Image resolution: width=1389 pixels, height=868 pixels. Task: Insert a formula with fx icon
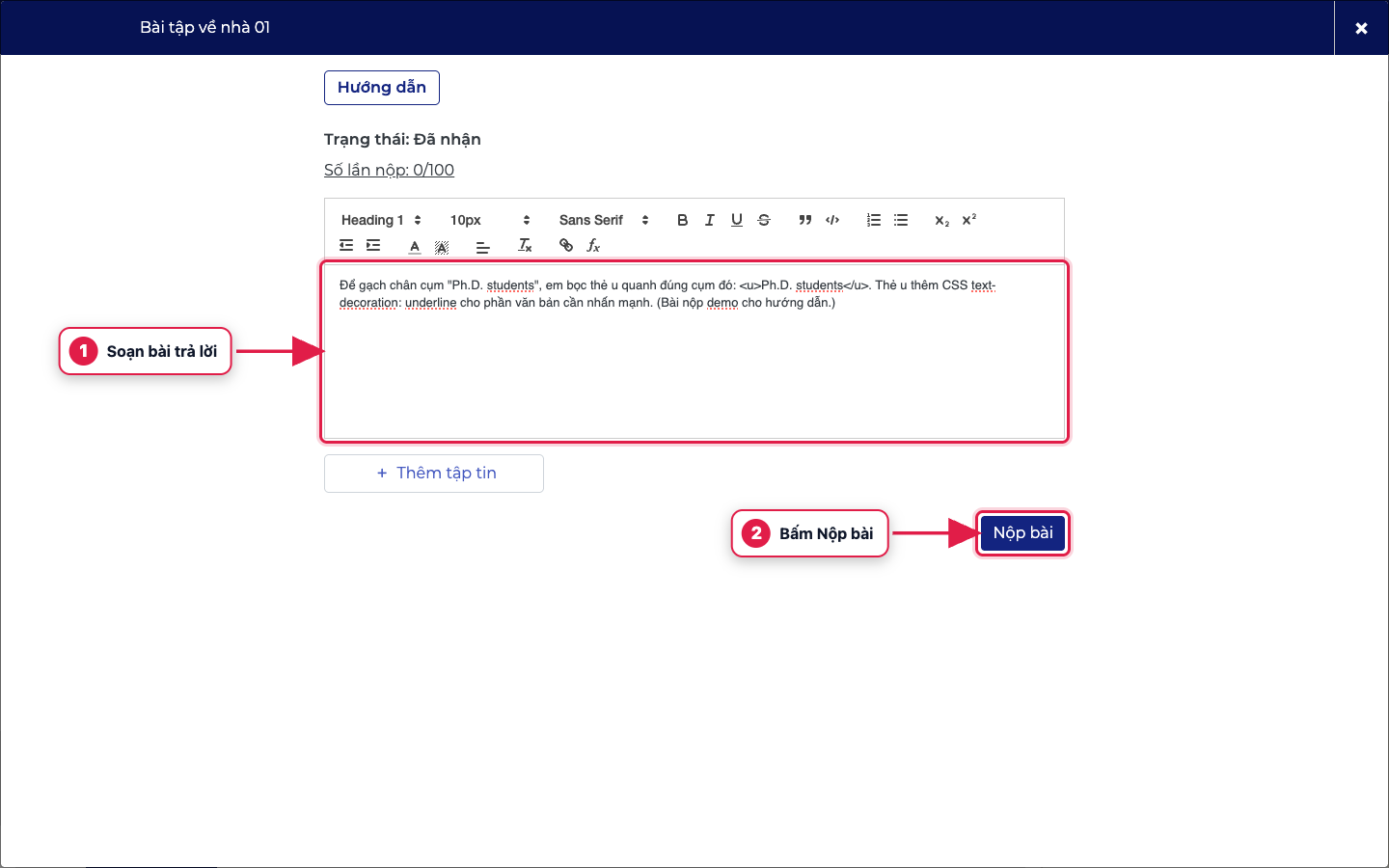pos(593,246)
